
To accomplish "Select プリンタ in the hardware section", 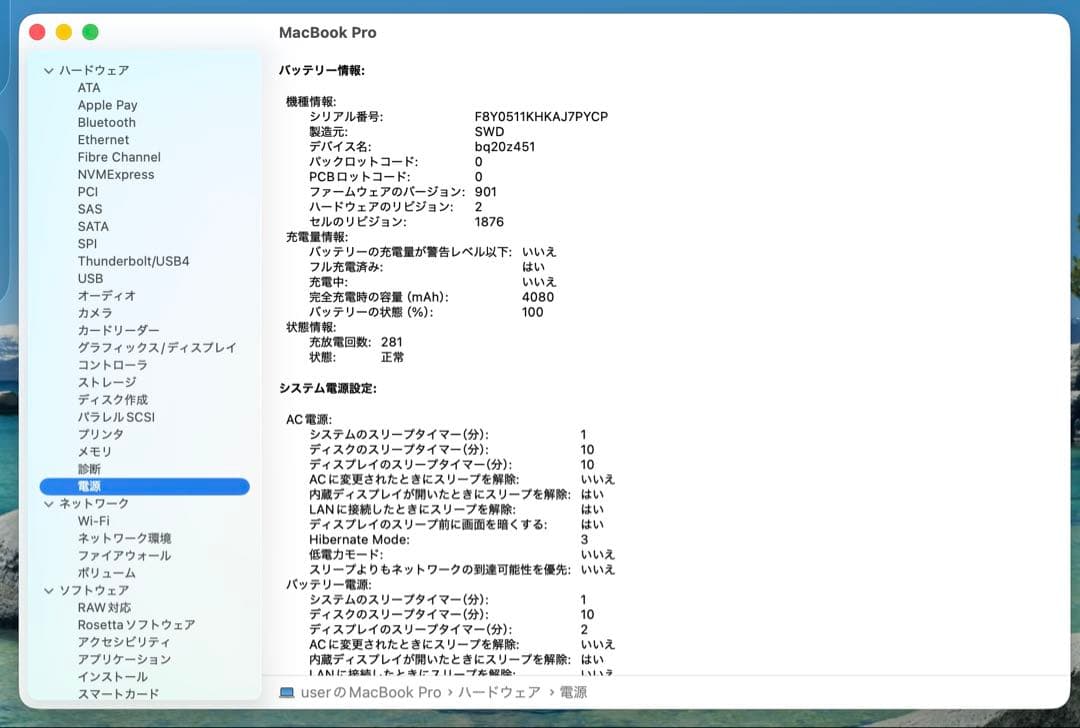I will 100,434.
